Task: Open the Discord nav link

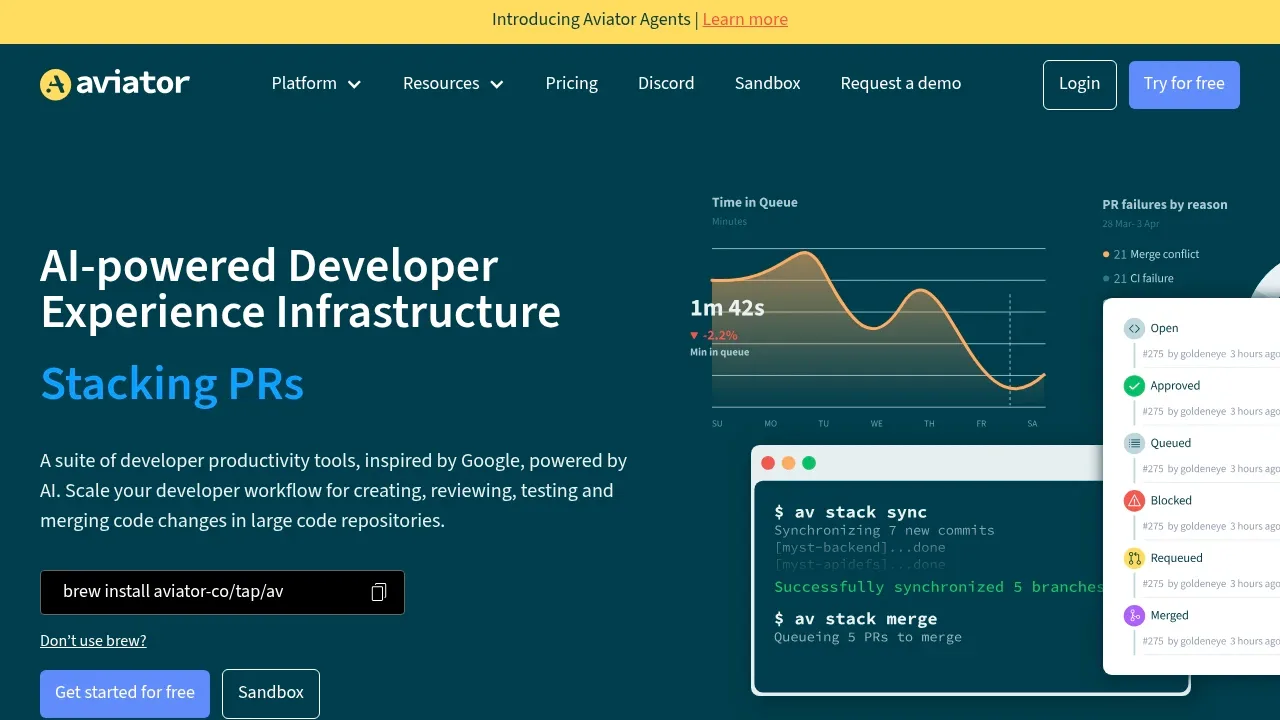Action: (666, 84)
